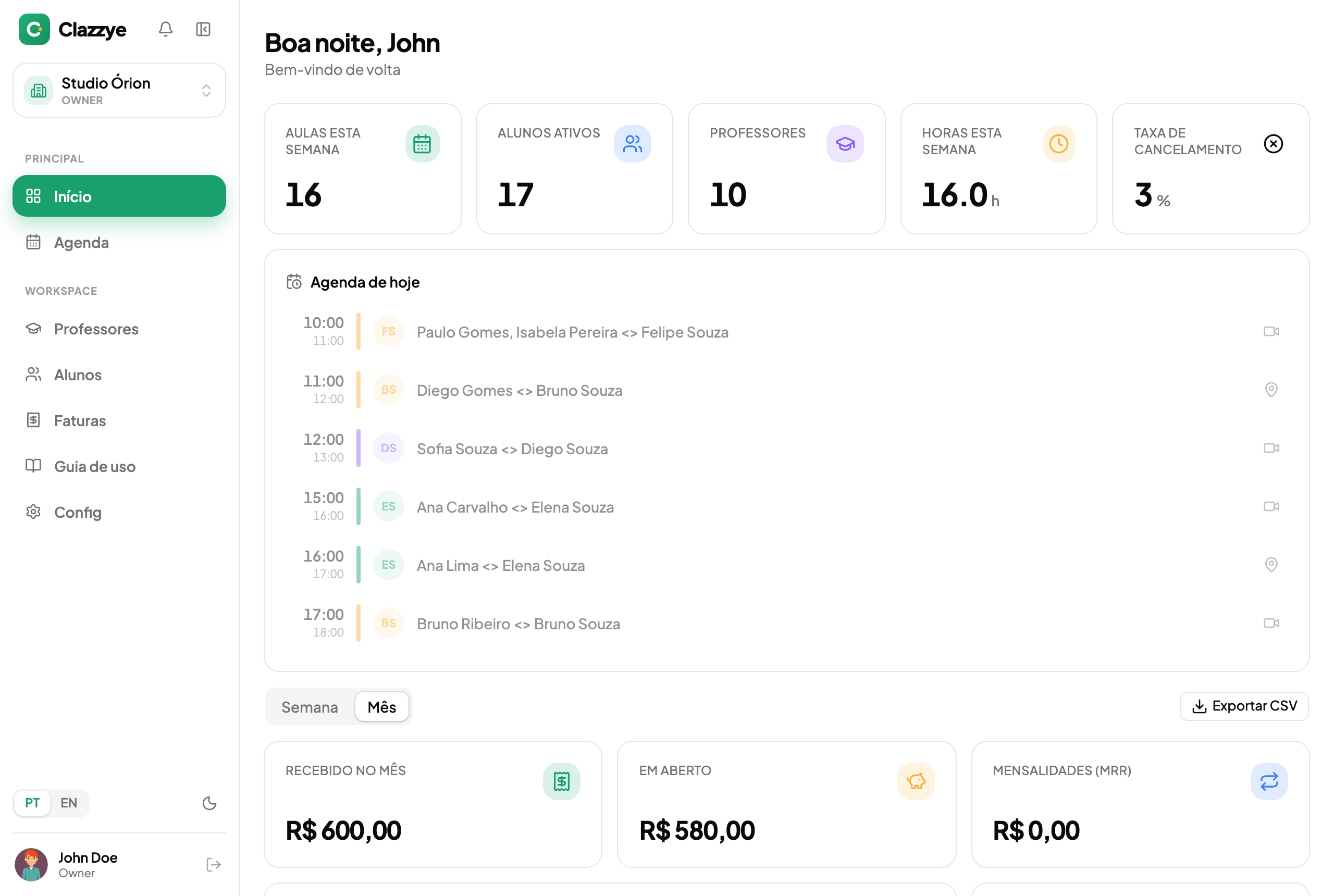Open the Alunos page

[x=119, y=375]
